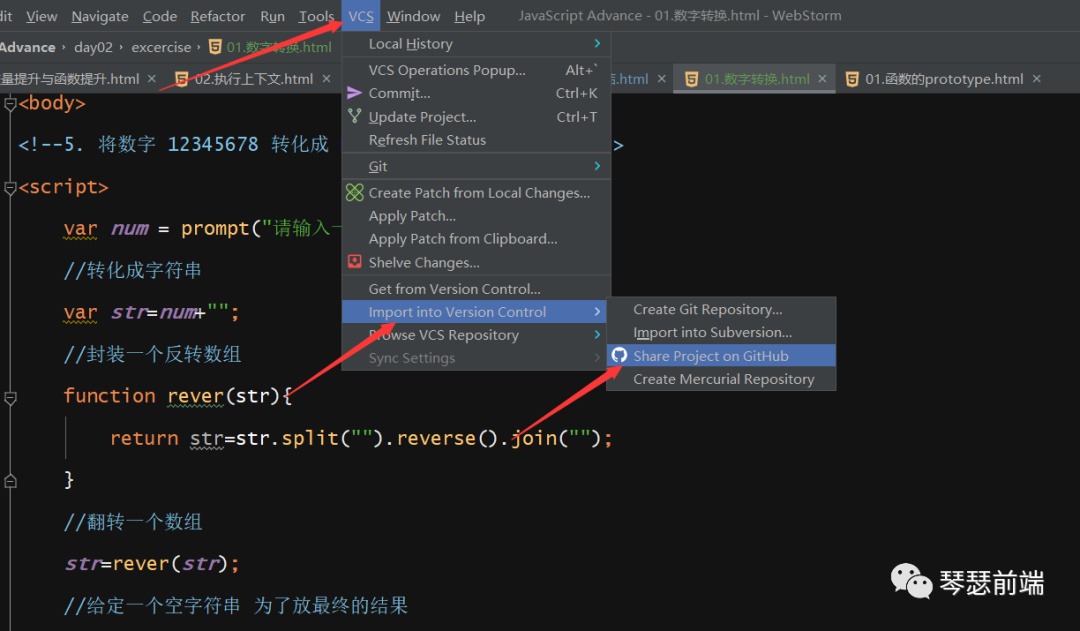This screenshot has height=631, width=1080.
Task: Click HTML file icon in breadcrumb
Action: click(215, 47)
